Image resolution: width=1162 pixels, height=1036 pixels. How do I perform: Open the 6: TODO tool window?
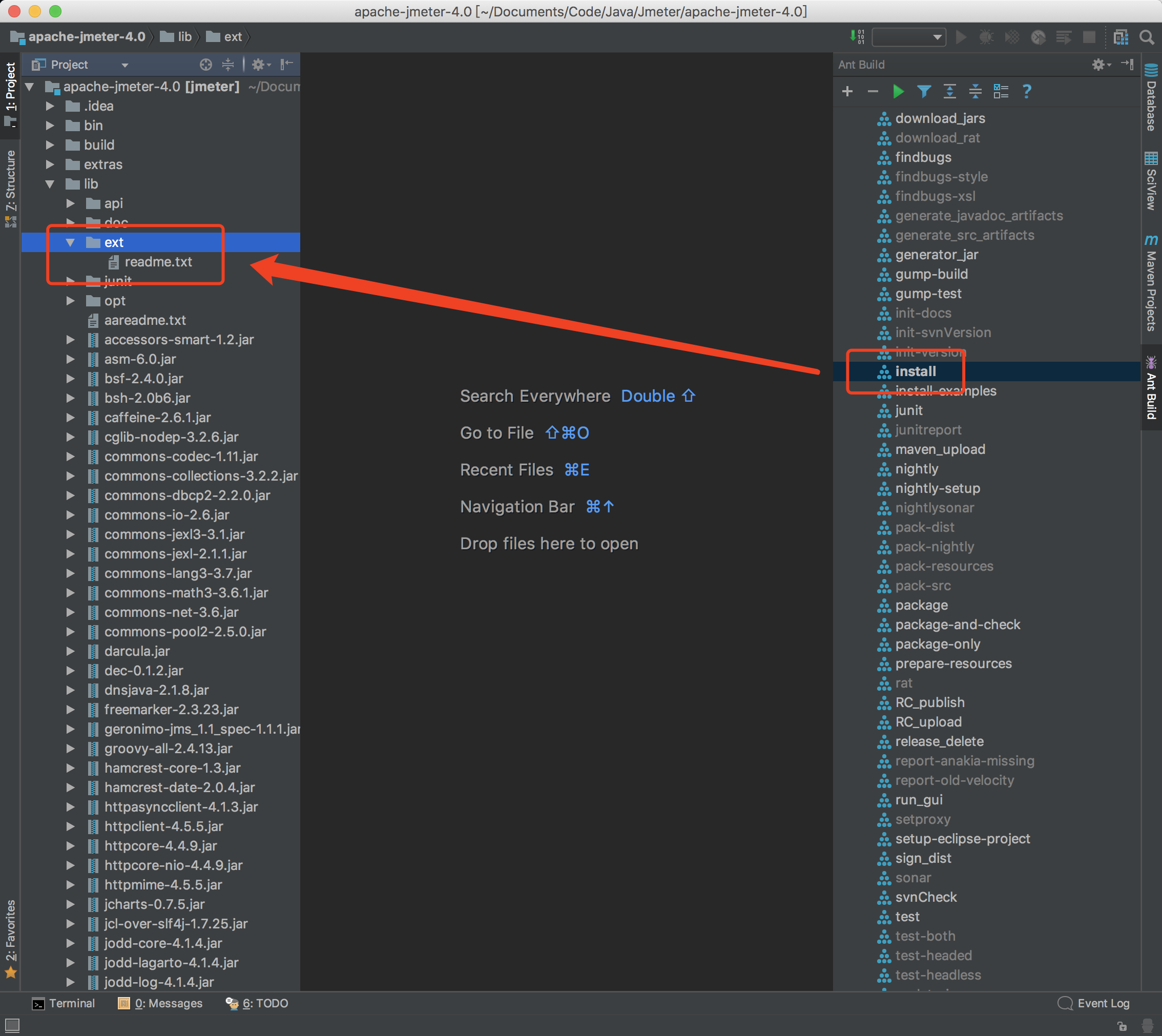click(x=257, y=1004)
